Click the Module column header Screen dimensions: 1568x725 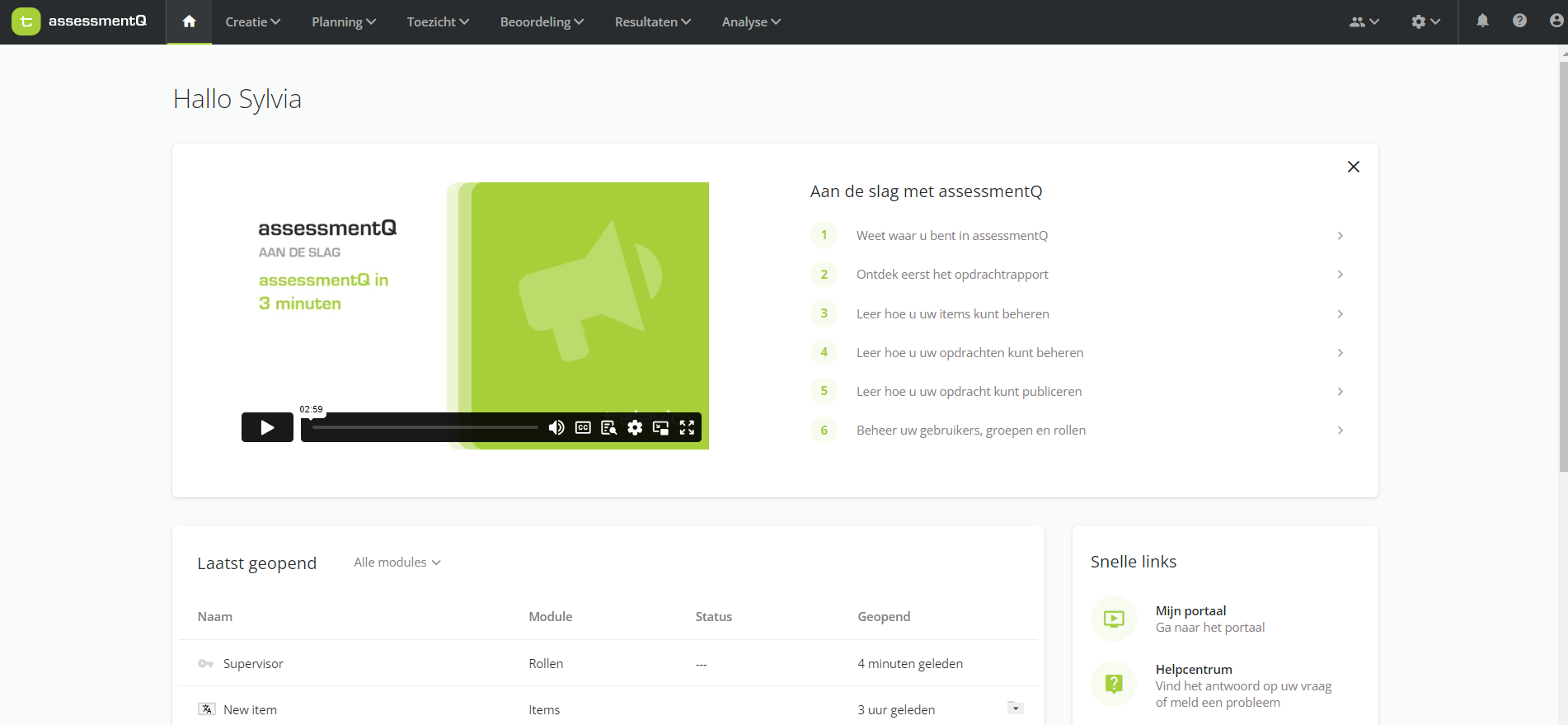[x=551, y=617]
